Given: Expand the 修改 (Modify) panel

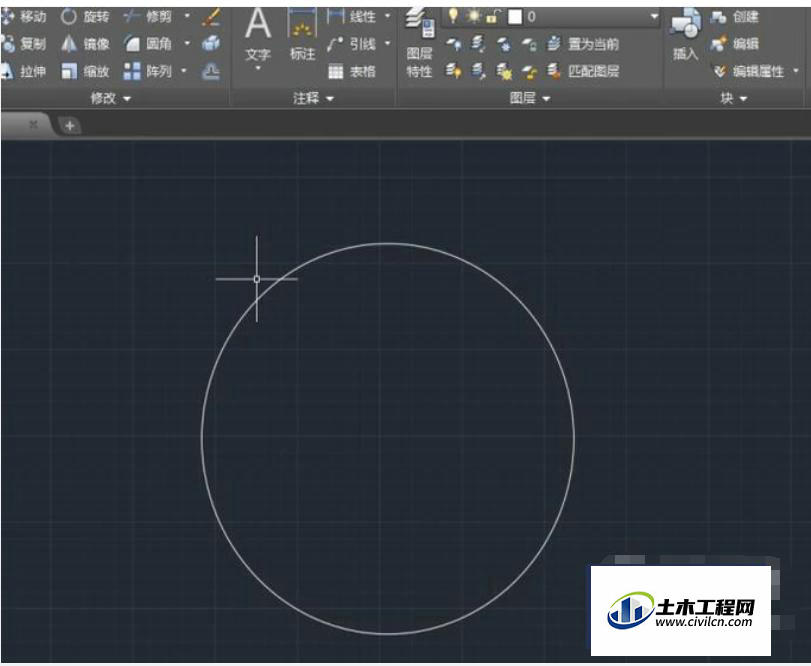Looking at the screenshot, I should point(111,98).
